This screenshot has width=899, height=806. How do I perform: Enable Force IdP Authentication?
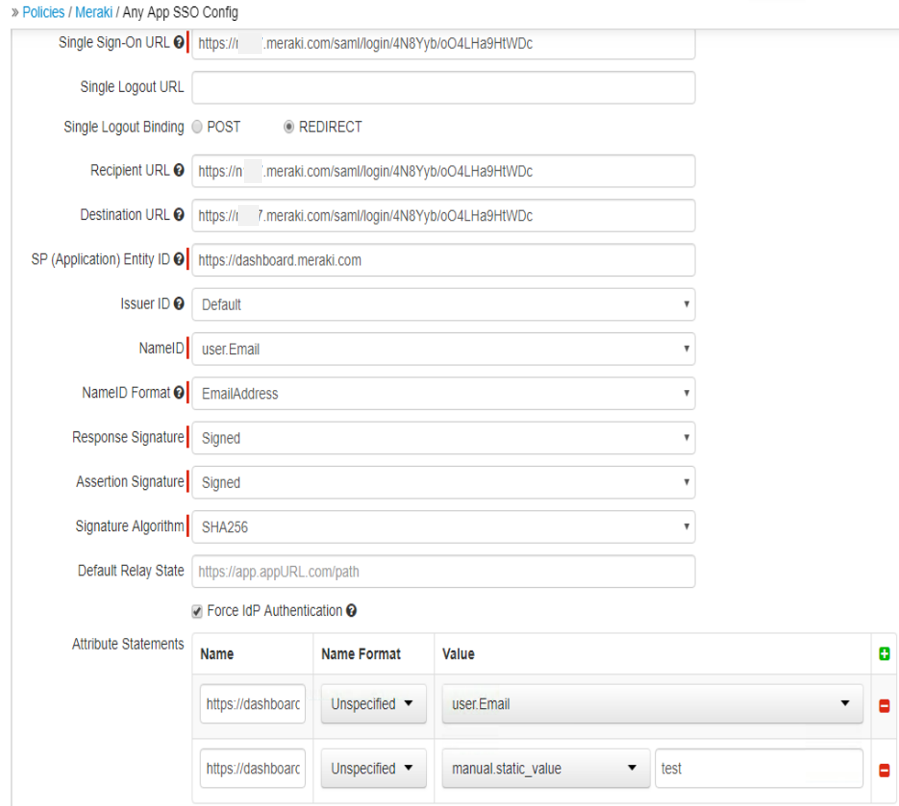tap(197, 610)
